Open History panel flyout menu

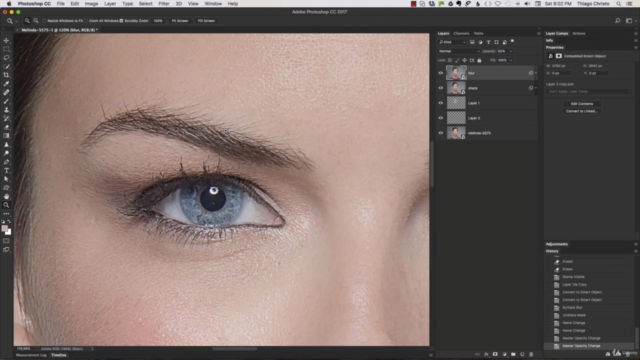(x=636, y=251)
